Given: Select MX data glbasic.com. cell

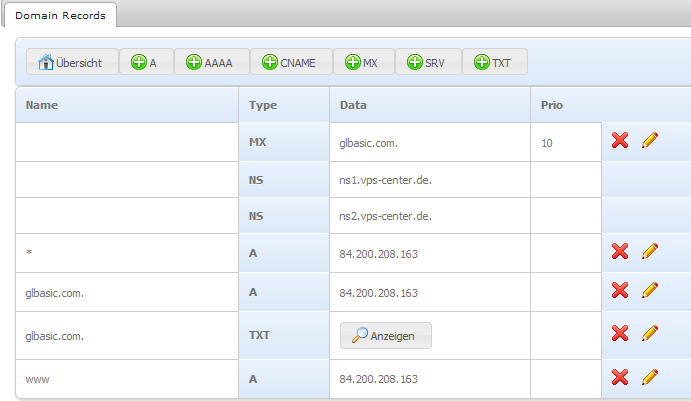Looking at the screenshot, I should click(x=430, y=142).
